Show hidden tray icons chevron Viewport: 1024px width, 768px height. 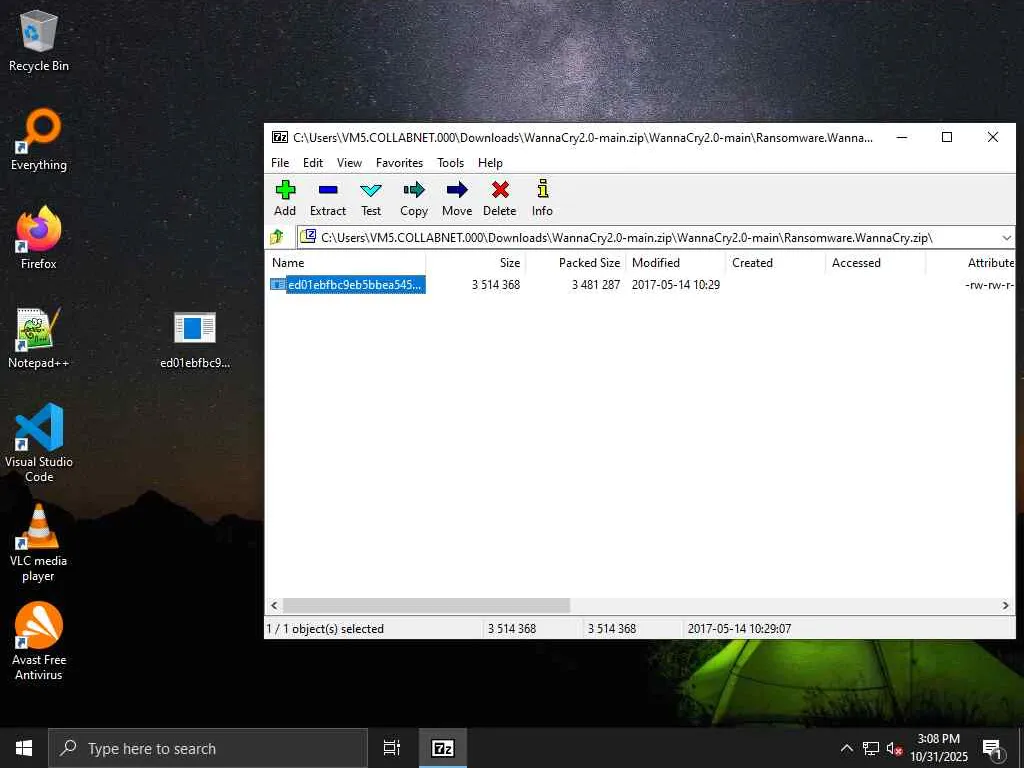click(846, 748)
